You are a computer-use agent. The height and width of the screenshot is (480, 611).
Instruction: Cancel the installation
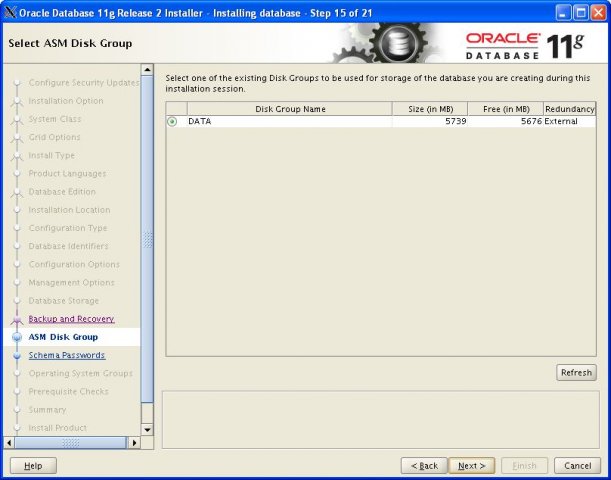pos(577,466)
